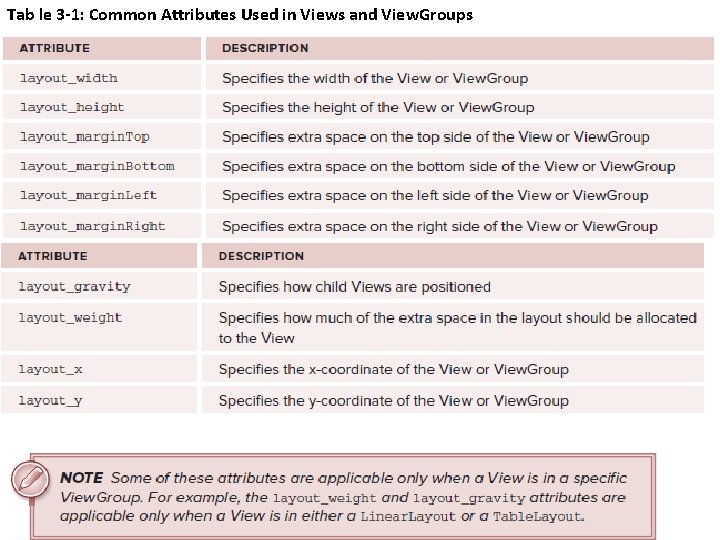
Task: Click the first DESCRIPTION column header
Action: [x=265, y=48]
